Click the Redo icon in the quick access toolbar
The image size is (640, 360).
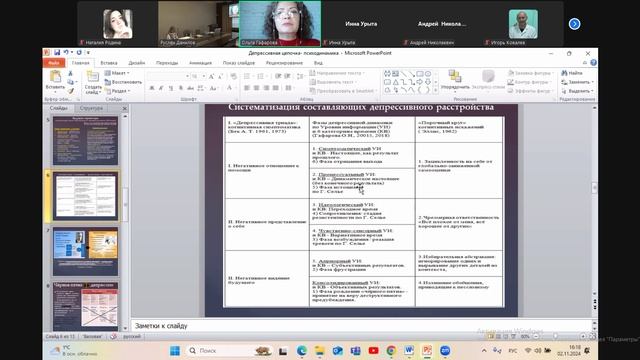tap(79, 53)
